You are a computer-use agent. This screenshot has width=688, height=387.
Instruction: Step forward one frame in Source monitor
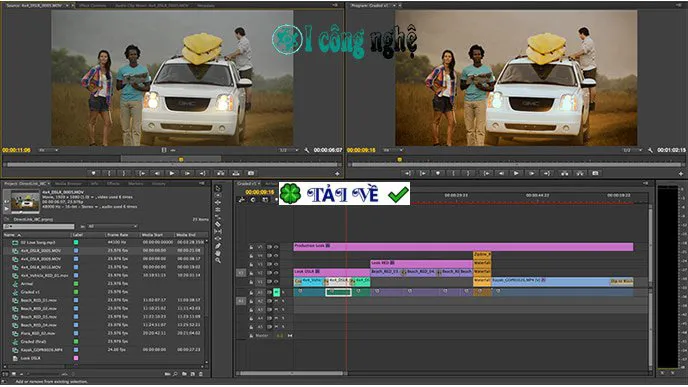(187, 173)
